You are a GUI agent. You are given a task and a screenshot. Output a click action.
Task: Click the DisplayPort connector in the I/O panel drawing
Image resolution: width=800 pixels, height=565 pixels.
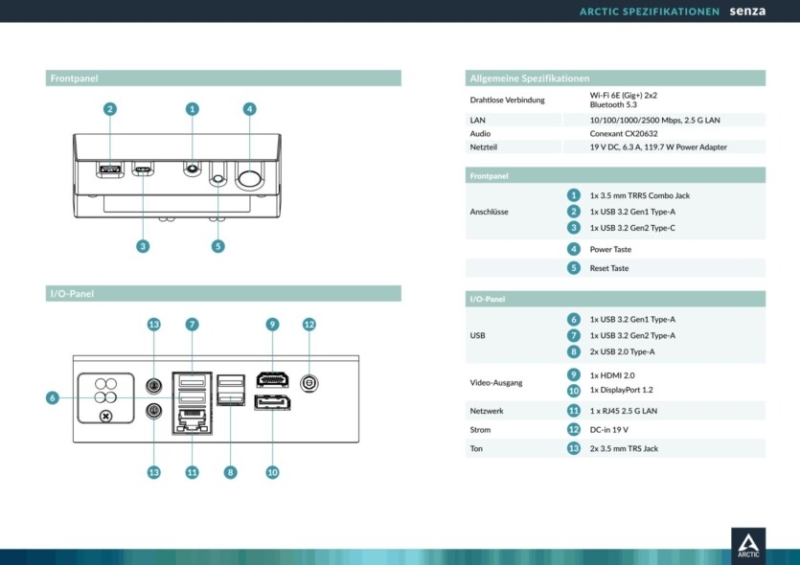pos(272,403)
